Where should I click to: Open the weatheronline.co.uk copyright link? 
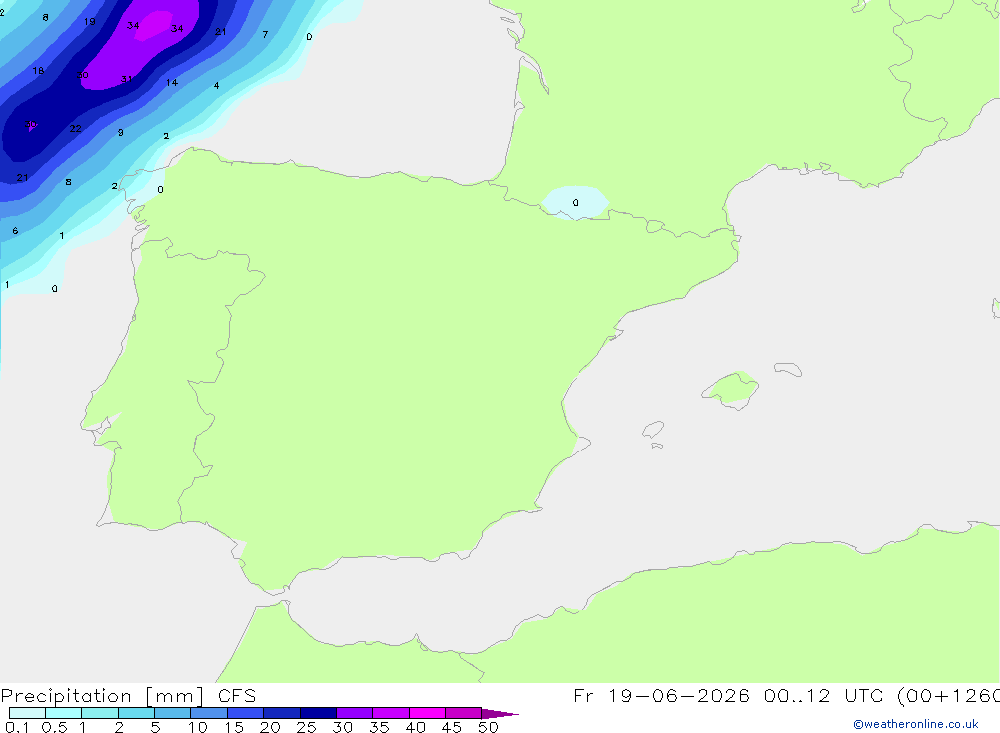(x=916, y=724)
